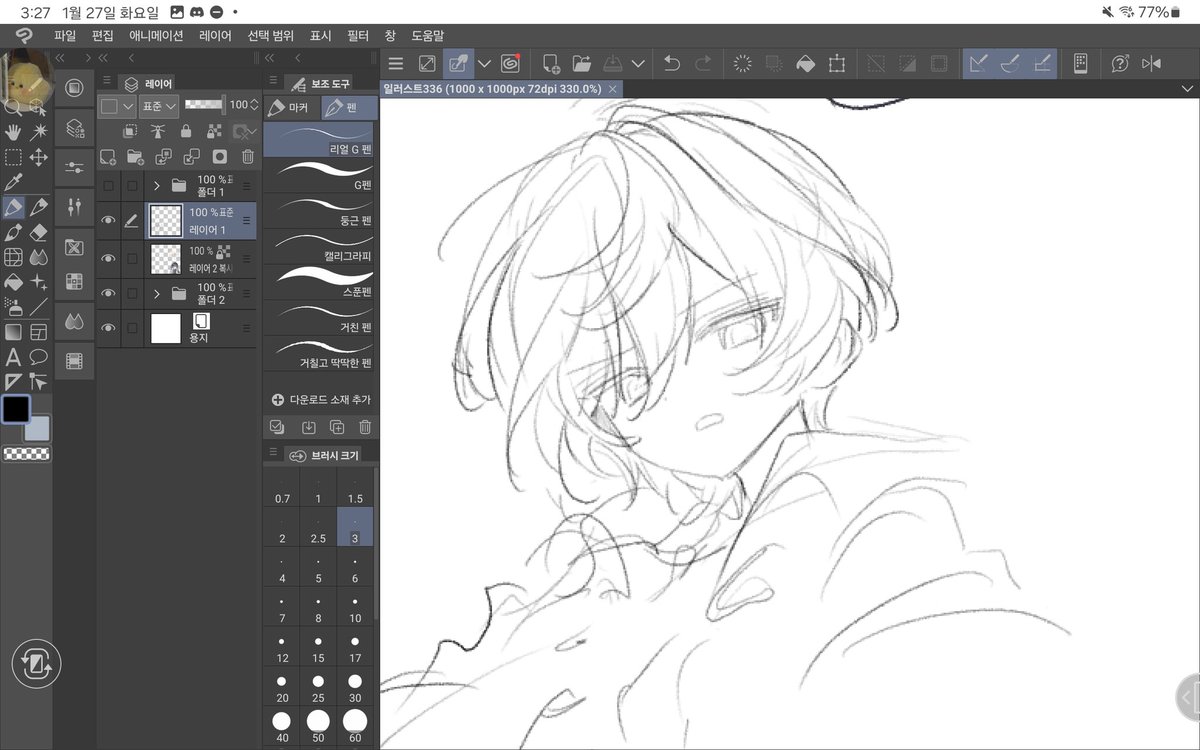Open the 레이어 menu in menu bar
This screenshot has width=1200, height=750.
click(215, 35)
